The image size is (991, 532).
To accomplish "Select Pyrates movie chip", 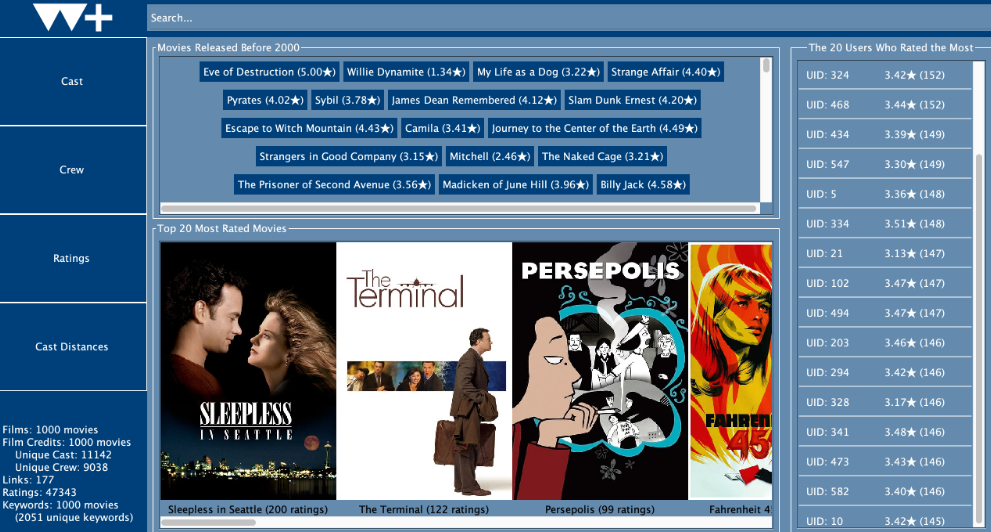I will tap(265, 100).
